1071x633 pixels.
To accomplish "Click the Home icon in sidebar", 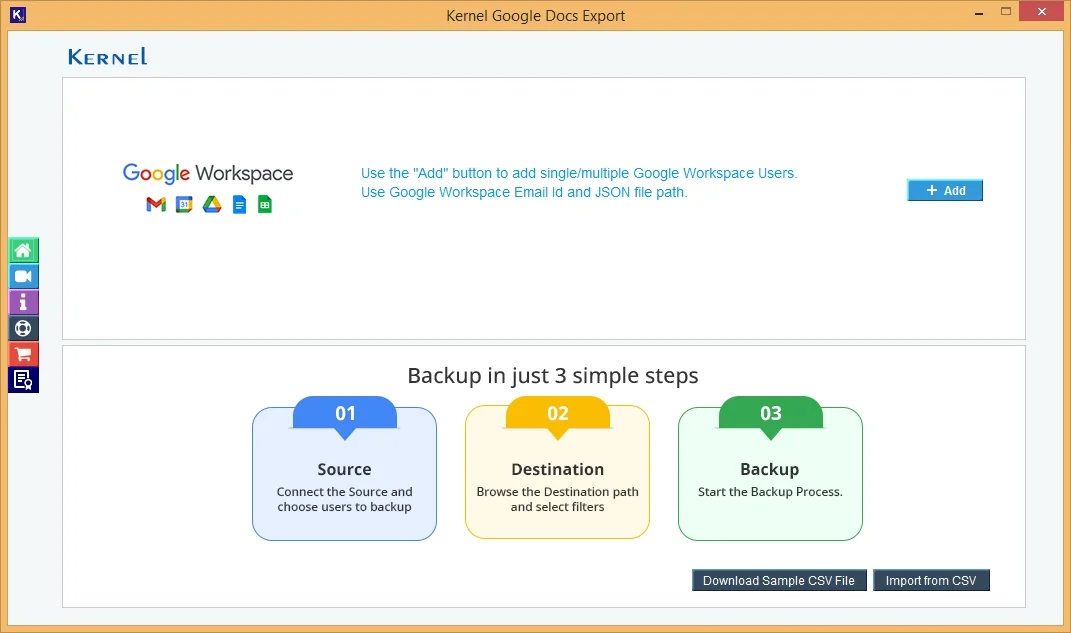I will [x=23, y=250].
